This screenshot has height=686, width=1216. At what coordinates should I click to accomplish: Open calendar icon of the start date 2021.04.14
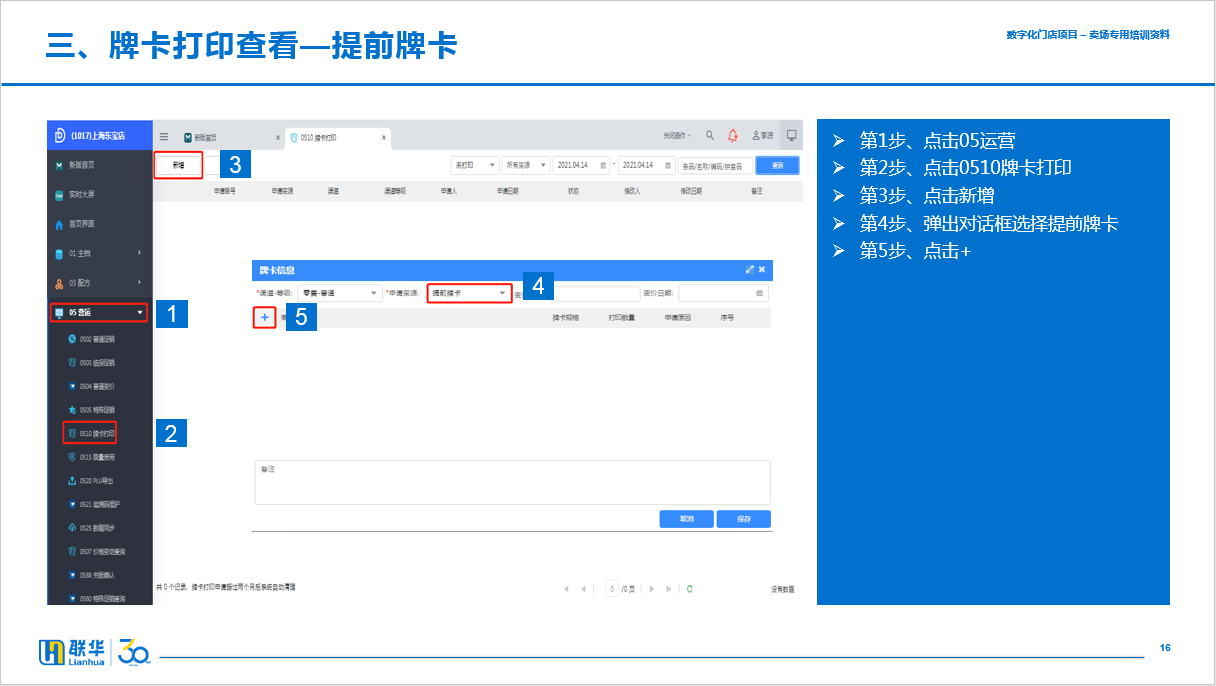[602, 165]
